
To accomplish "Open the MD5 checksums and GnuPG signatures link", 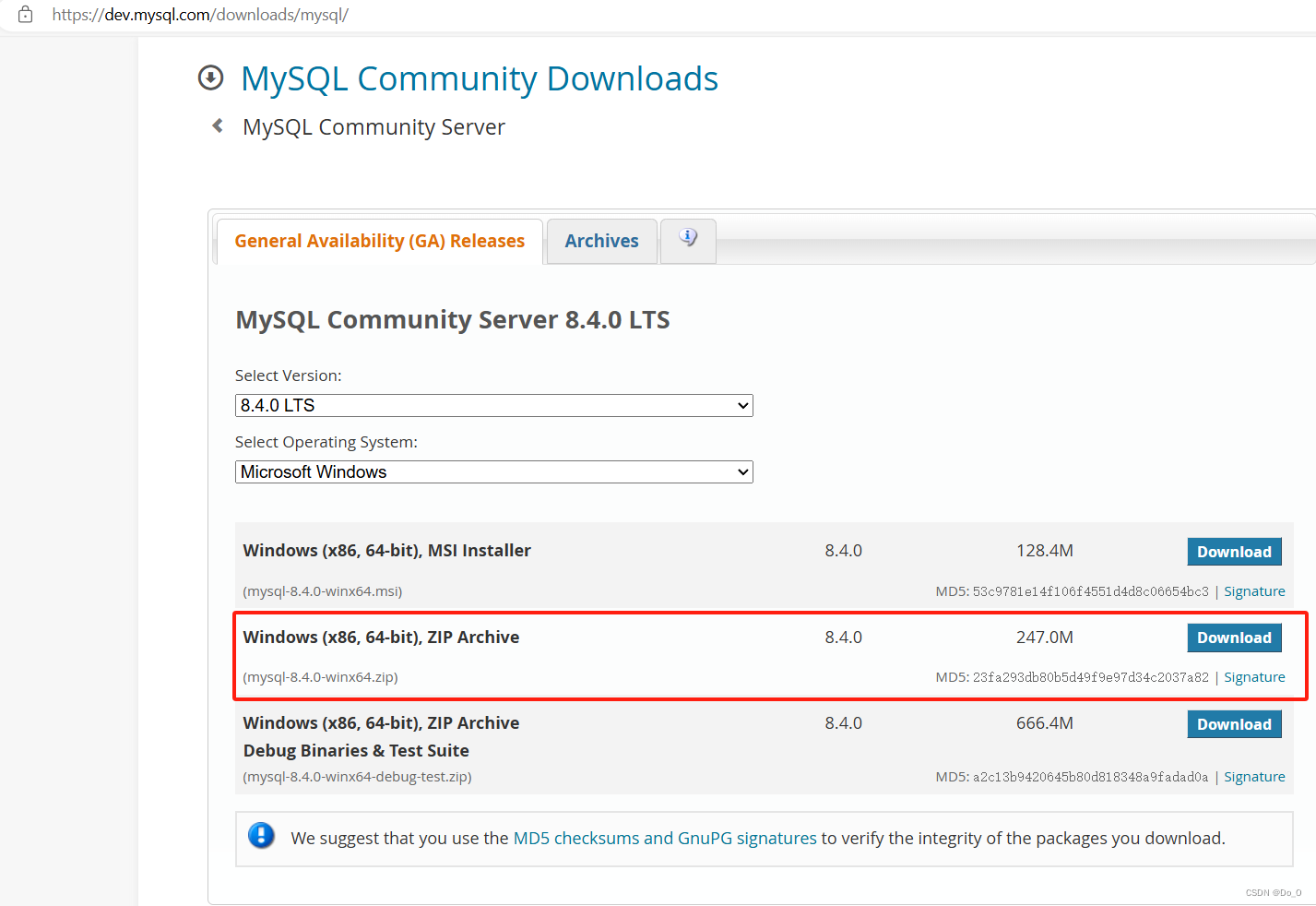I will [x=664, y=838].
